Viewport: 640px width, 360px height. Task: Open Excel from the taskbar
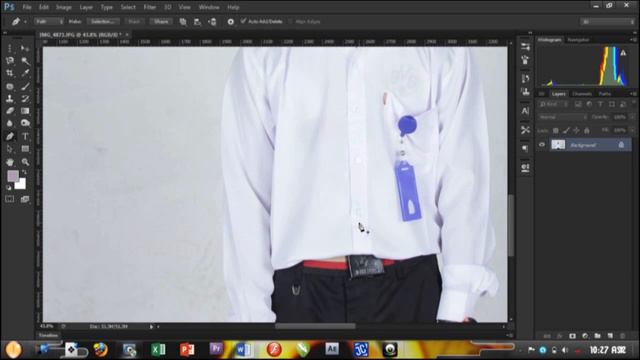(158, 350)
